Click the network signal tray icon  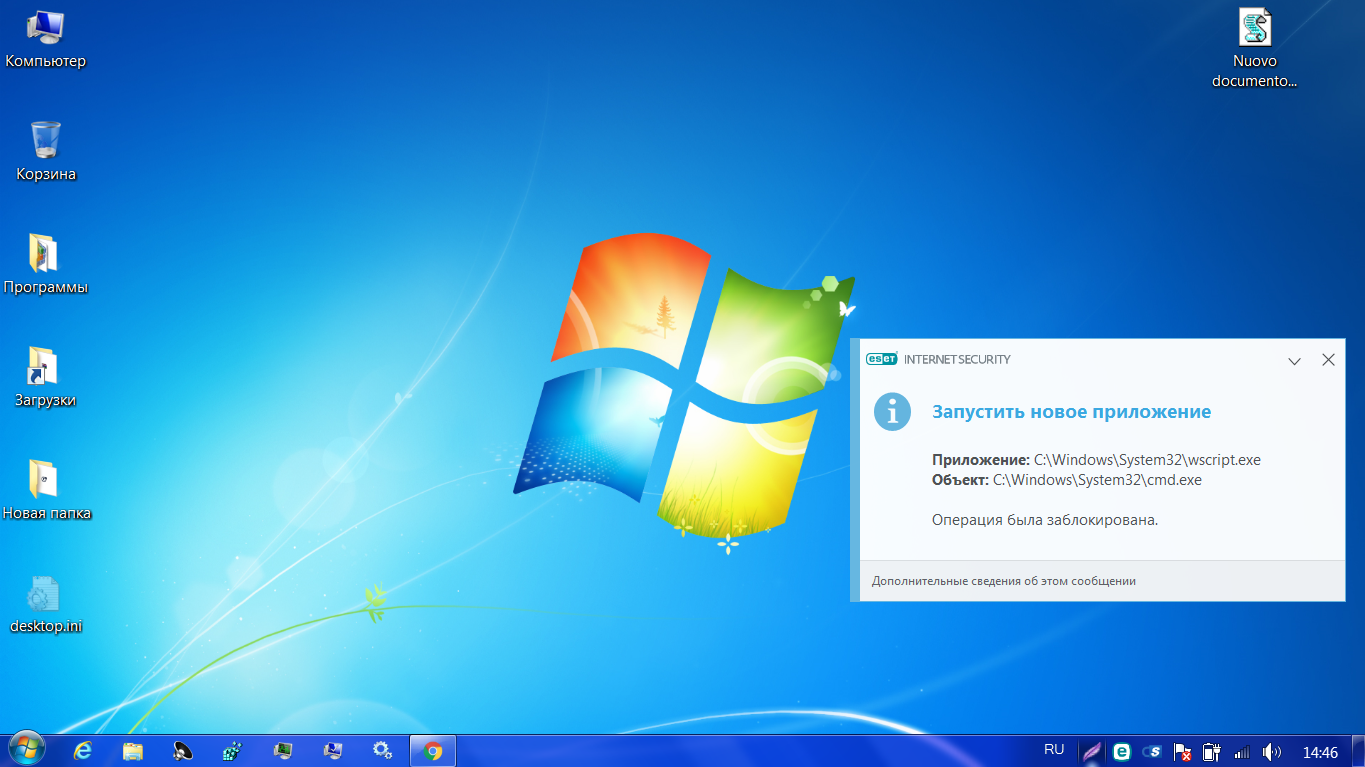(1242, 751)
